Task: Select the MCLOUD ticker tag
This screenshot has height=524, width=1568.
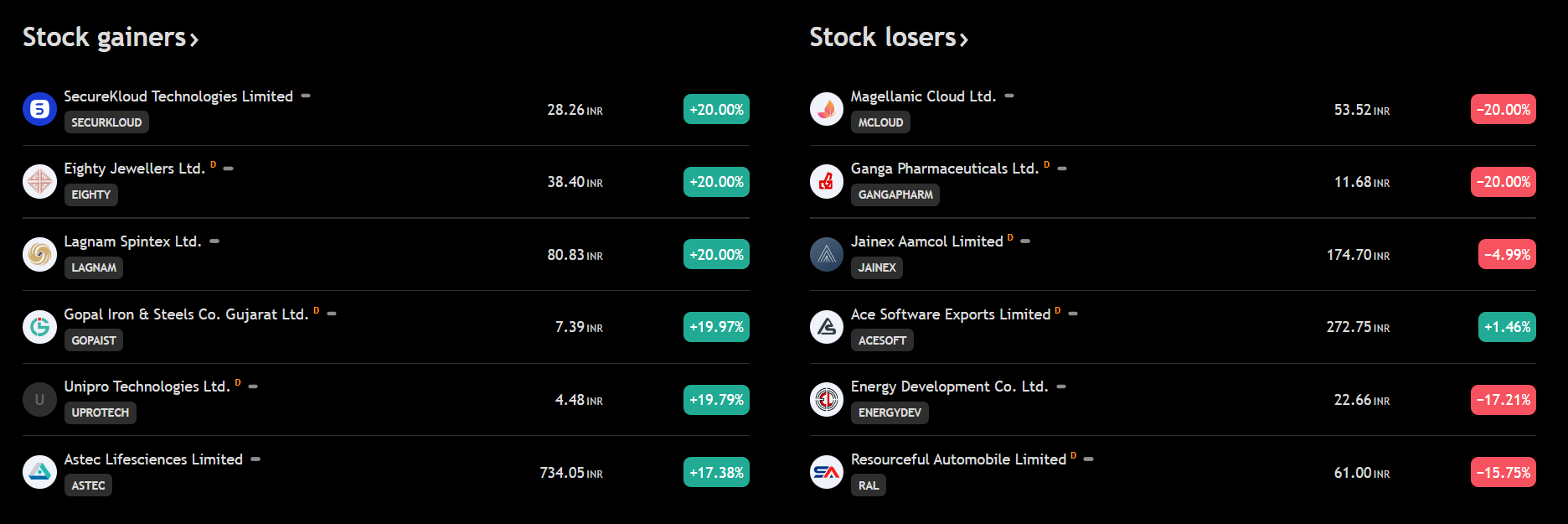Action: point(880,122)
